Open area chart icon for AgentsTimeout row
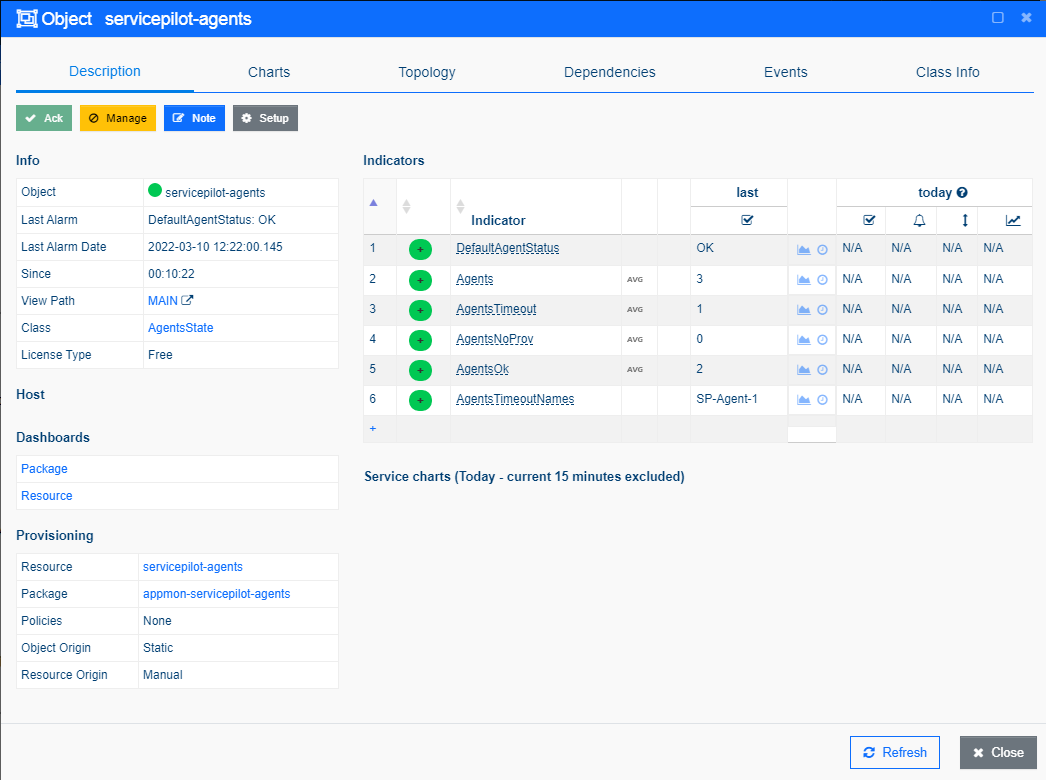The height and width of the screenshot is (780, 1046). tap(803, 310)
